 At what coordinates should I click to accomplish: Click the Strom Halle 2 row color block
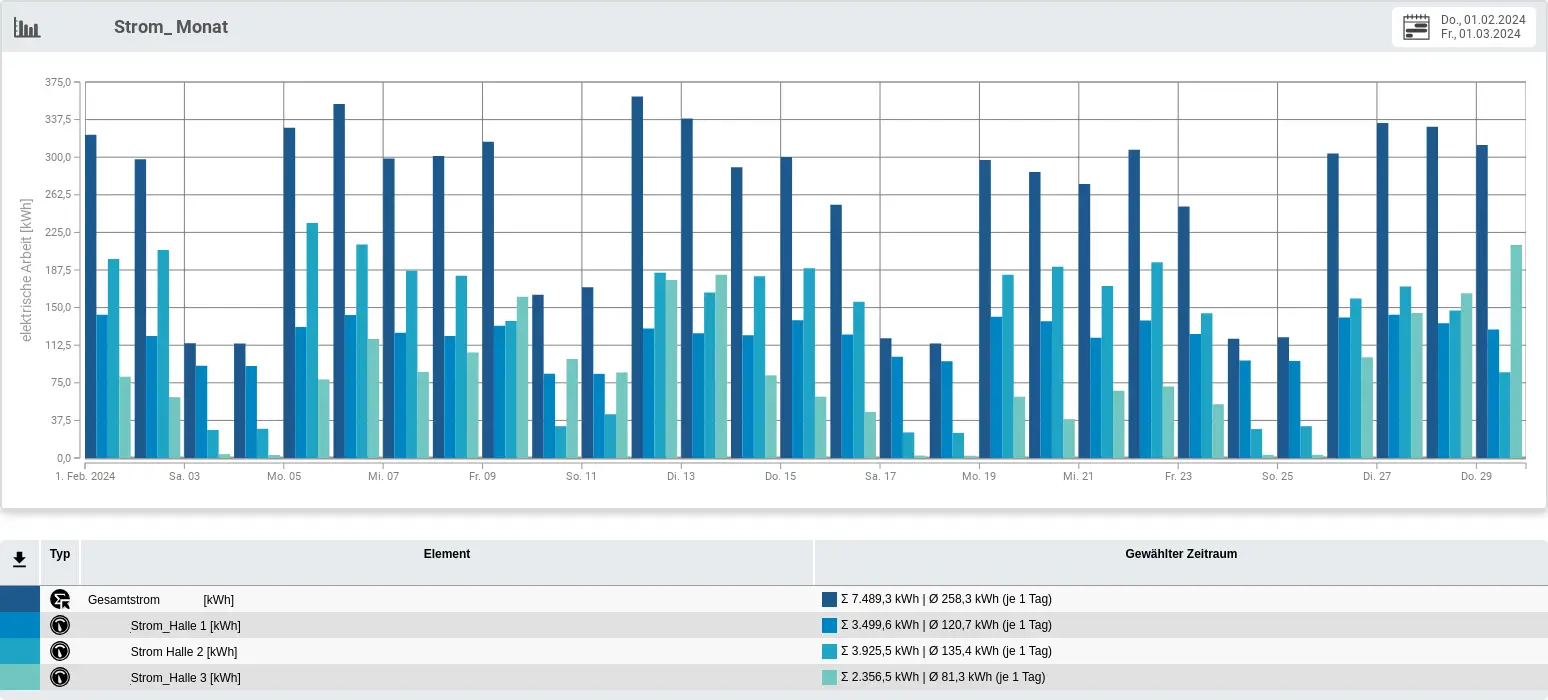[x=20, y=651]
